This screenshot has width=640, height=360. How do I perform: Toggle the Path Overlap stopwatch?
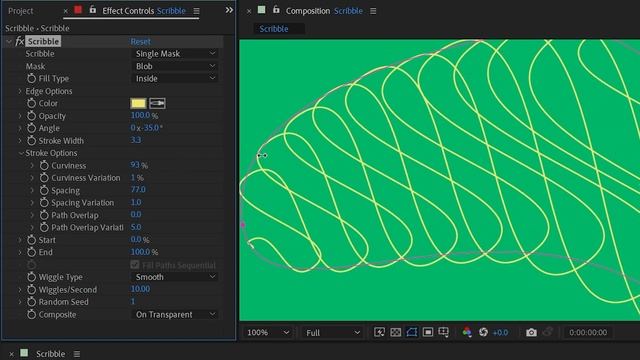pos(44,215)
